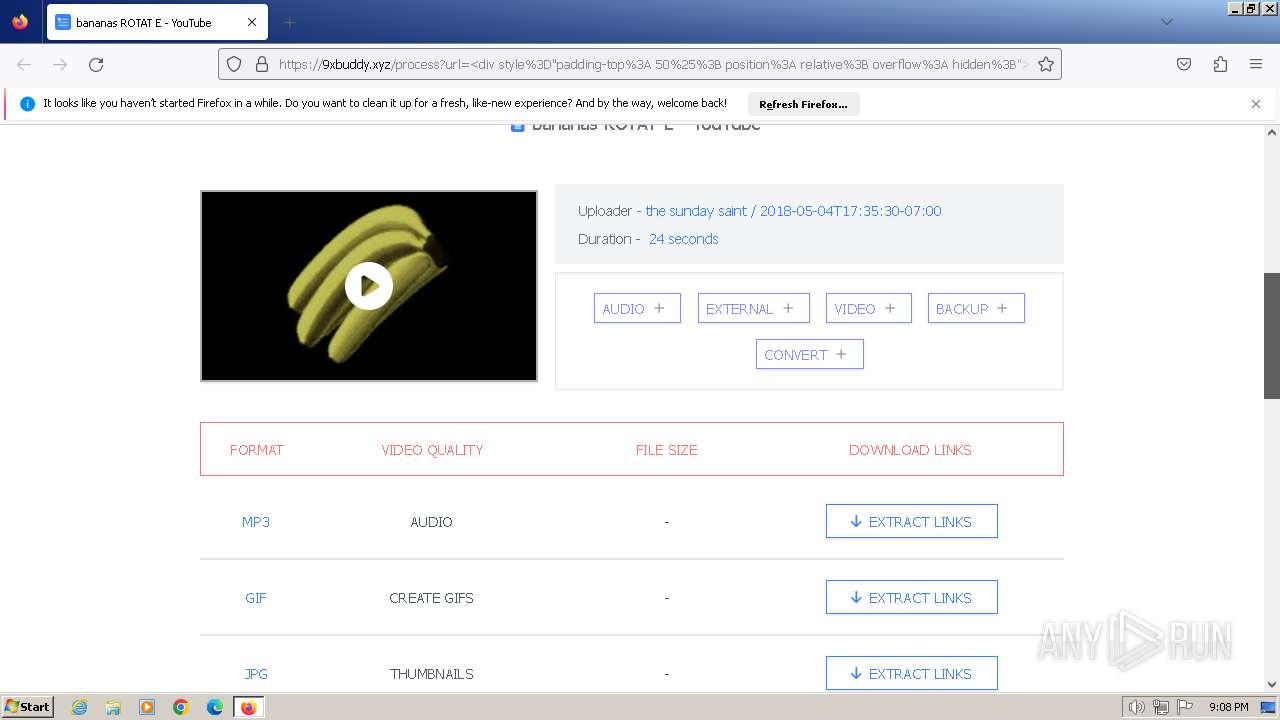Click the browser forward arrow
Image resolution: width=1280 pixels, height=720 pixels.
(x=60, y=64)
